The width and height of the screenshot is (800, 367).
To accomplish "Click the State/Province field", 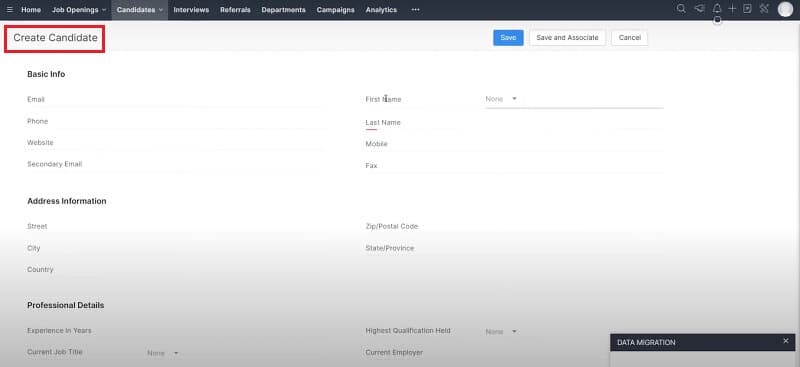I will pos(574,248).
